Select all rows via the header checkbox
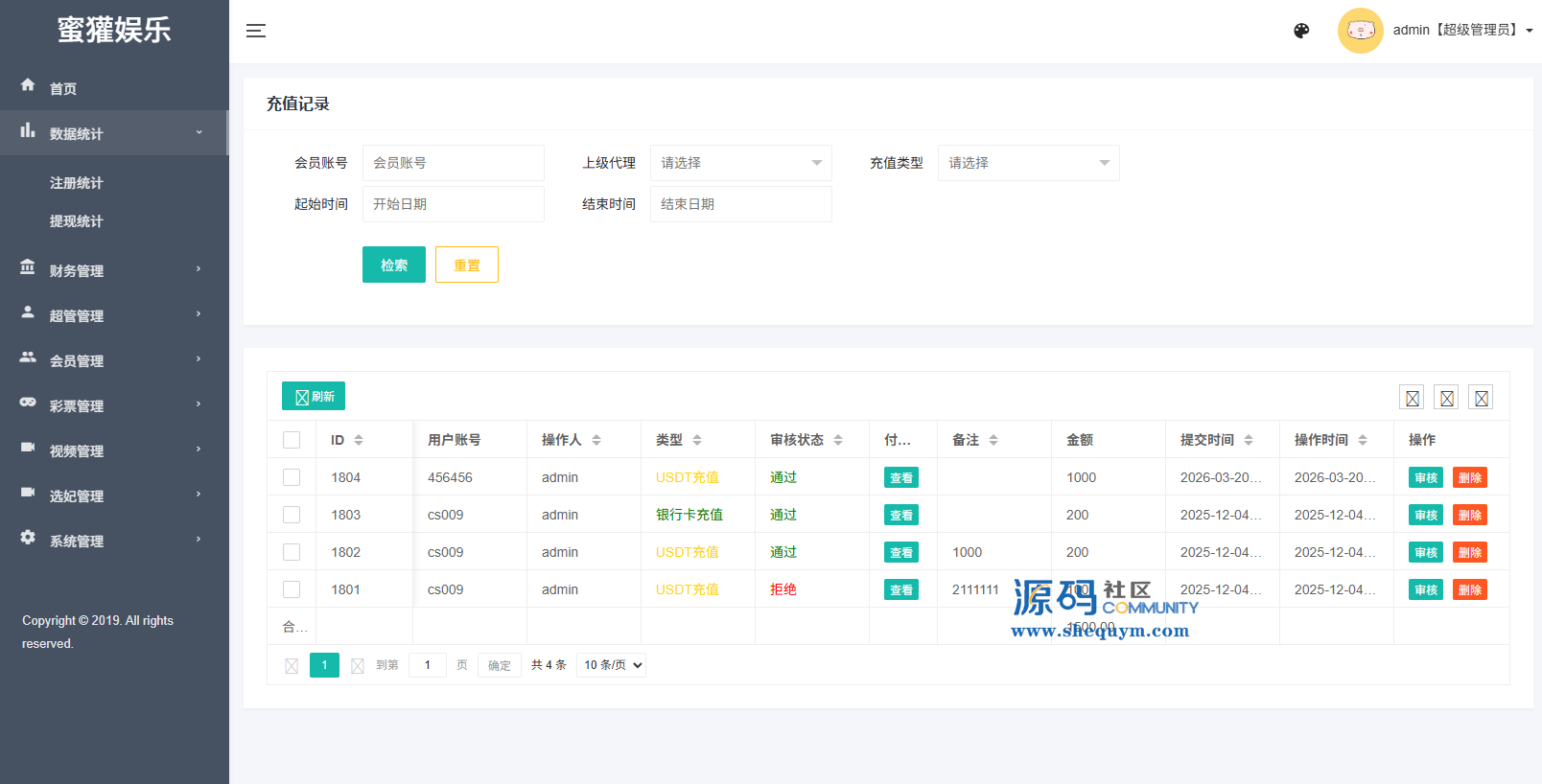This screenshot has width=1542, height=784. [x=292, y=440]
